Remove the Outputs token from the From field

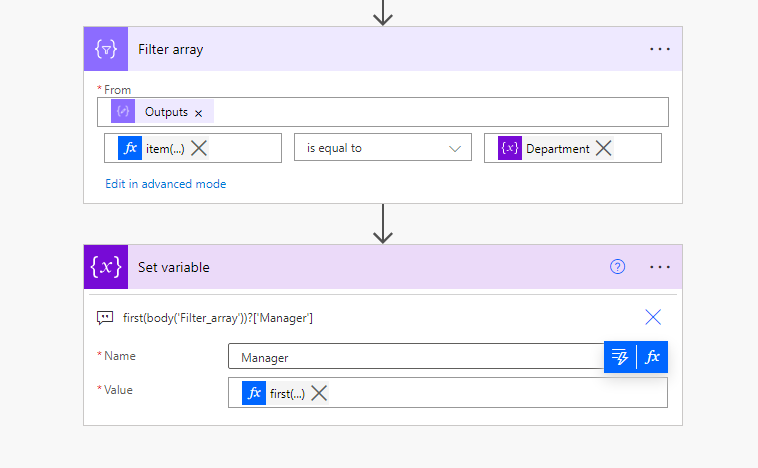198,113
